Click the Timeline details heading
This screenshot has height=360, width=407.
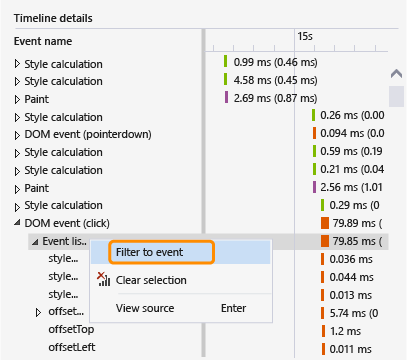point(53,18)
